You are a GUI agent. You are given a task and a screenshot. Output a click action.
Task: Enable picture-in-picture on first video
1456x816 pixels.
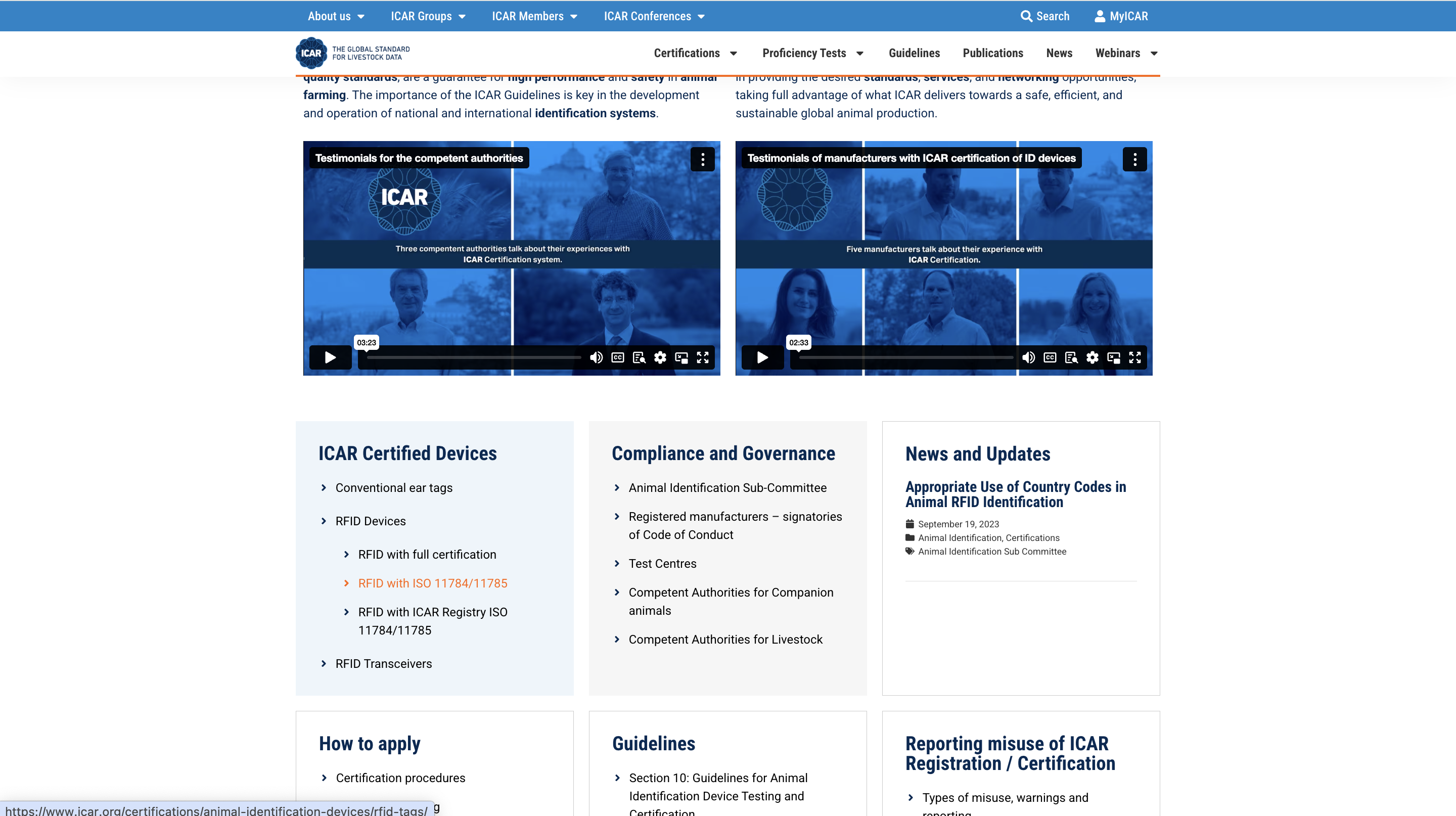click(x=681, y=357)
